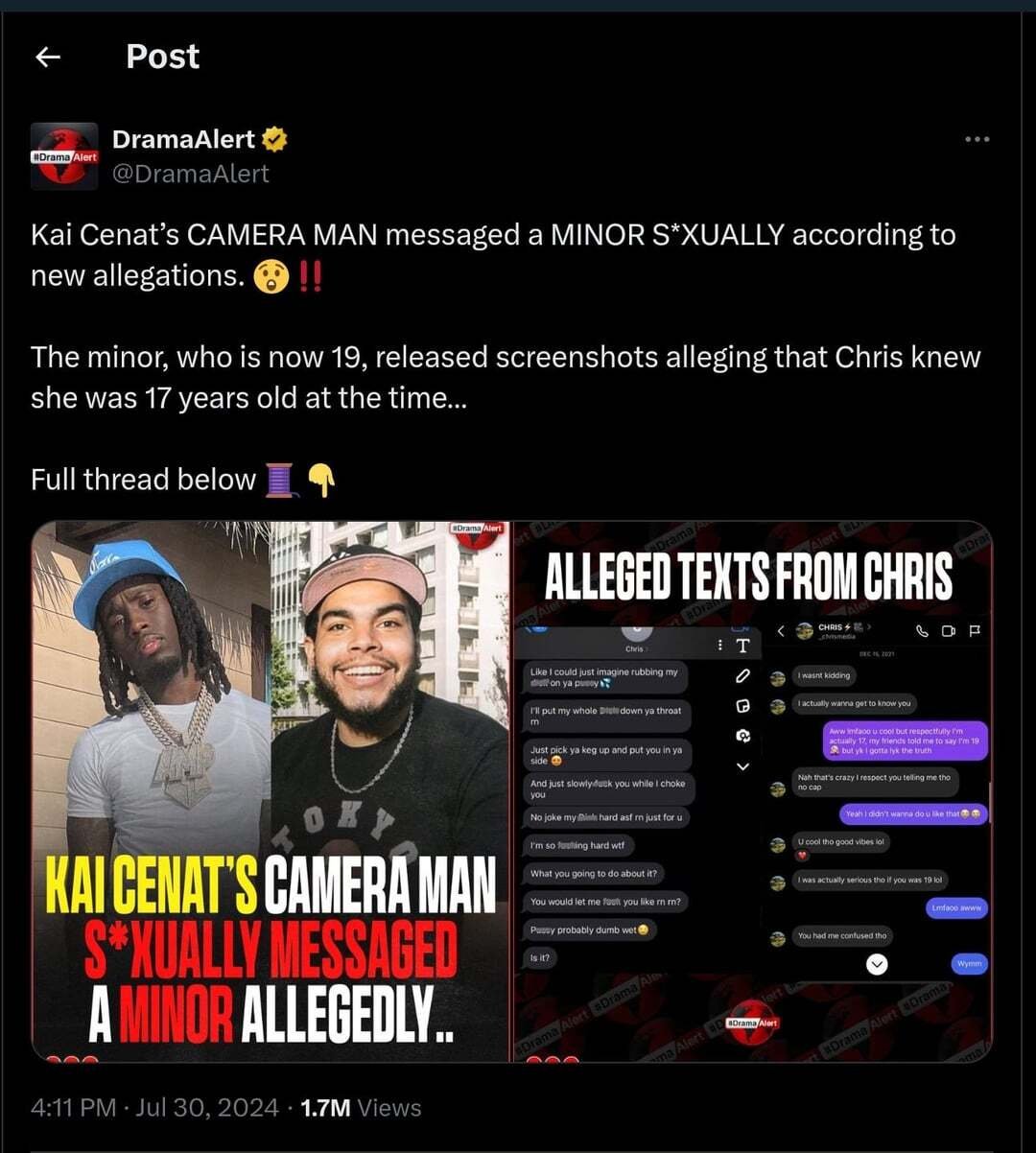Viewport: 1036px width, 1153px height.
Task: Select the T text tool in screenshot
Action: coord(742,646)
